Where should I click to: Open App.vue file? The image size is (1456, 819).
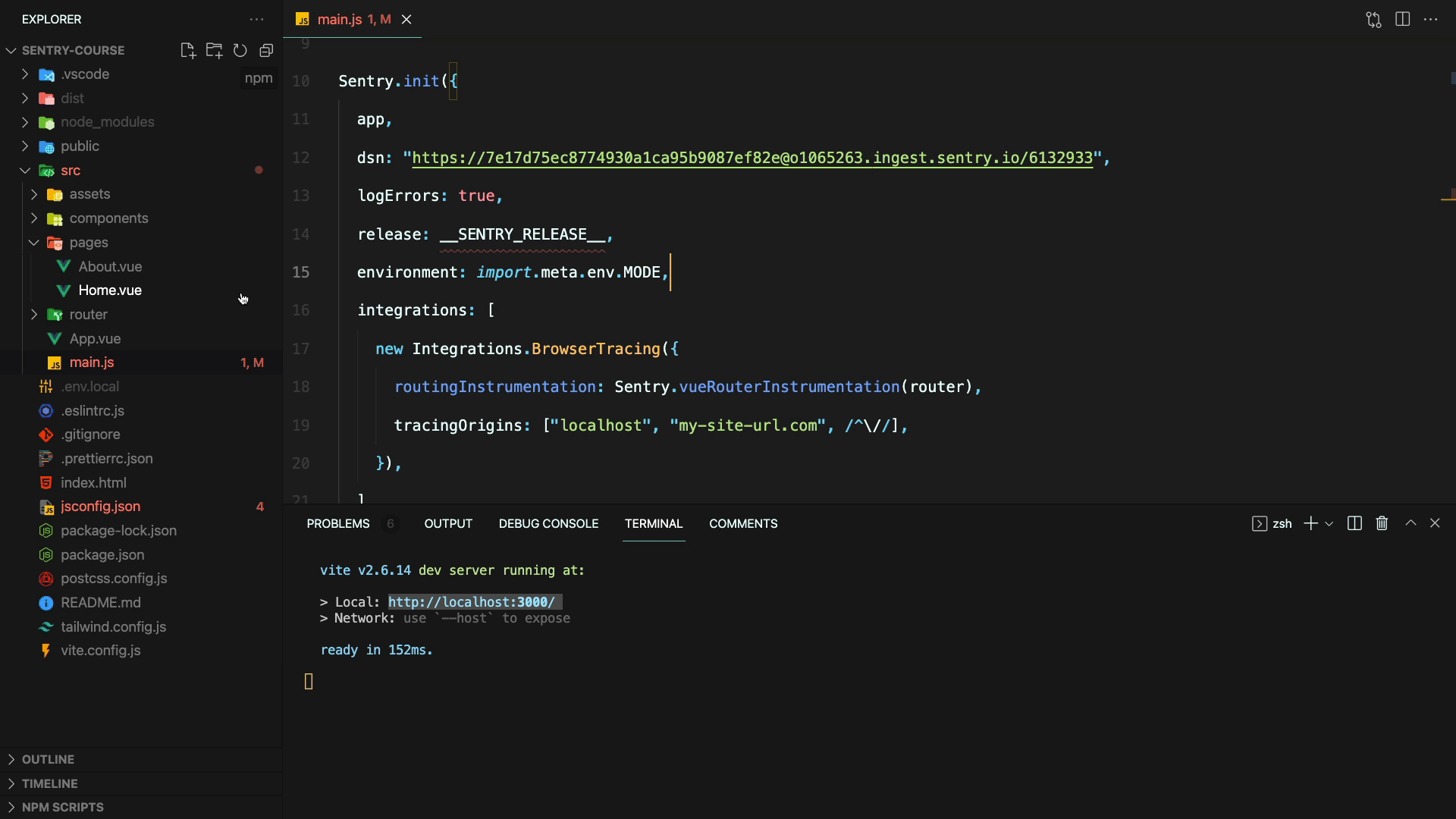click(x=141, y=339)
